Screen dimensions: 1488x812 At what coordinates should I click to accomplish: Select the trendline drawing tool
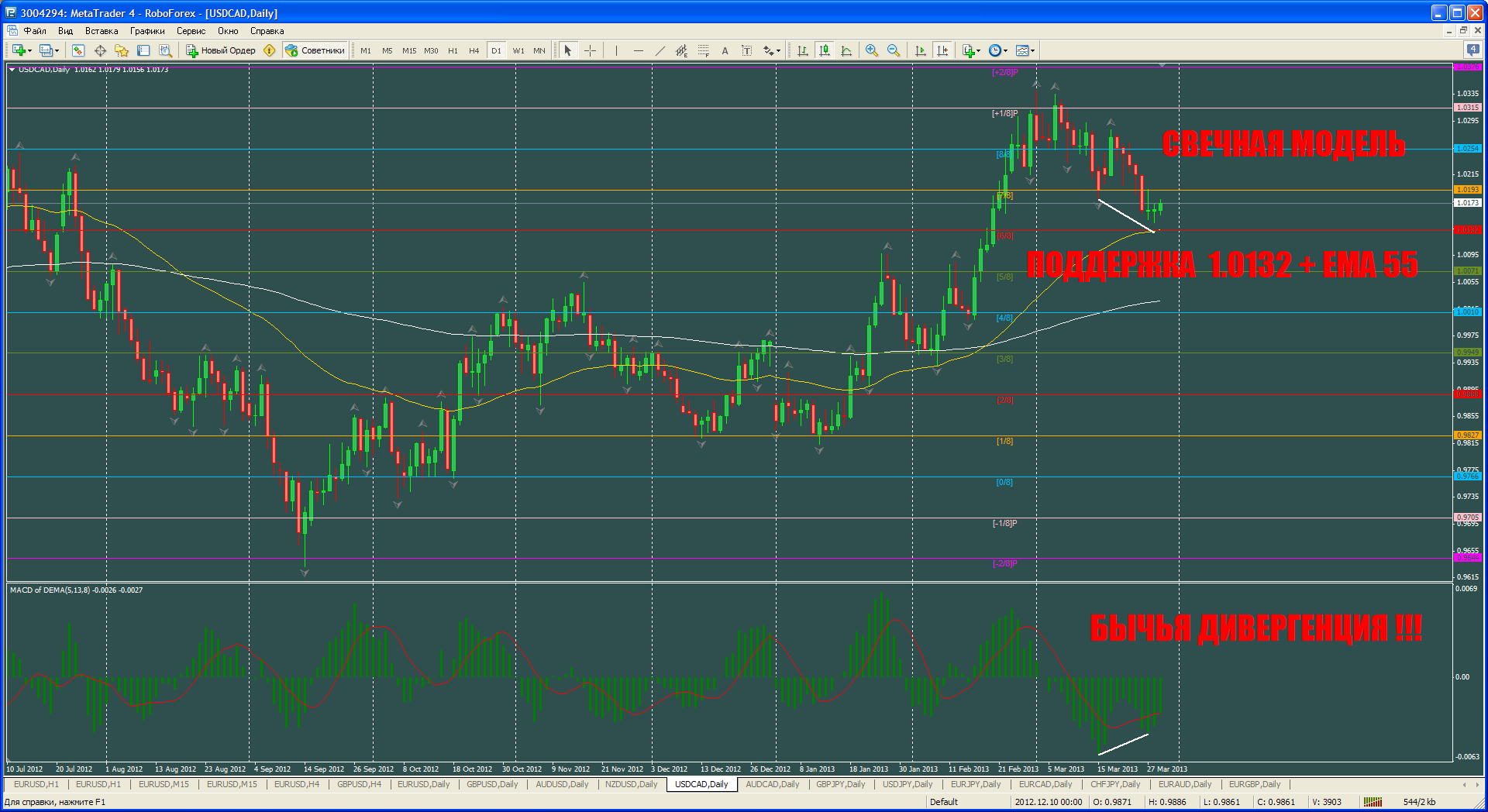point(660,50)
